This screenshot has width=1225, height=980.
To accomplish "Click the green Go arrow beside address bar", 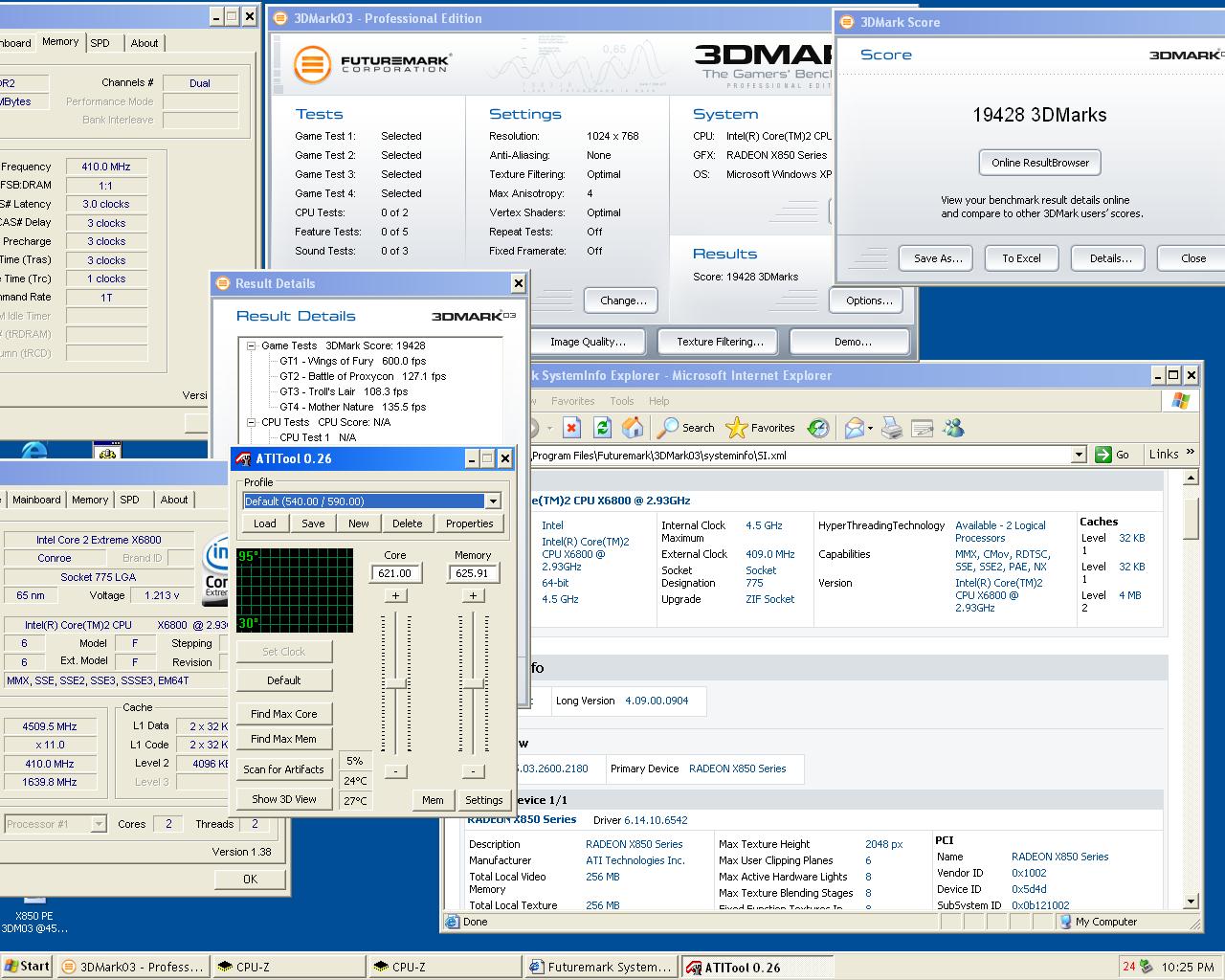I will (x=1103, y=455).
